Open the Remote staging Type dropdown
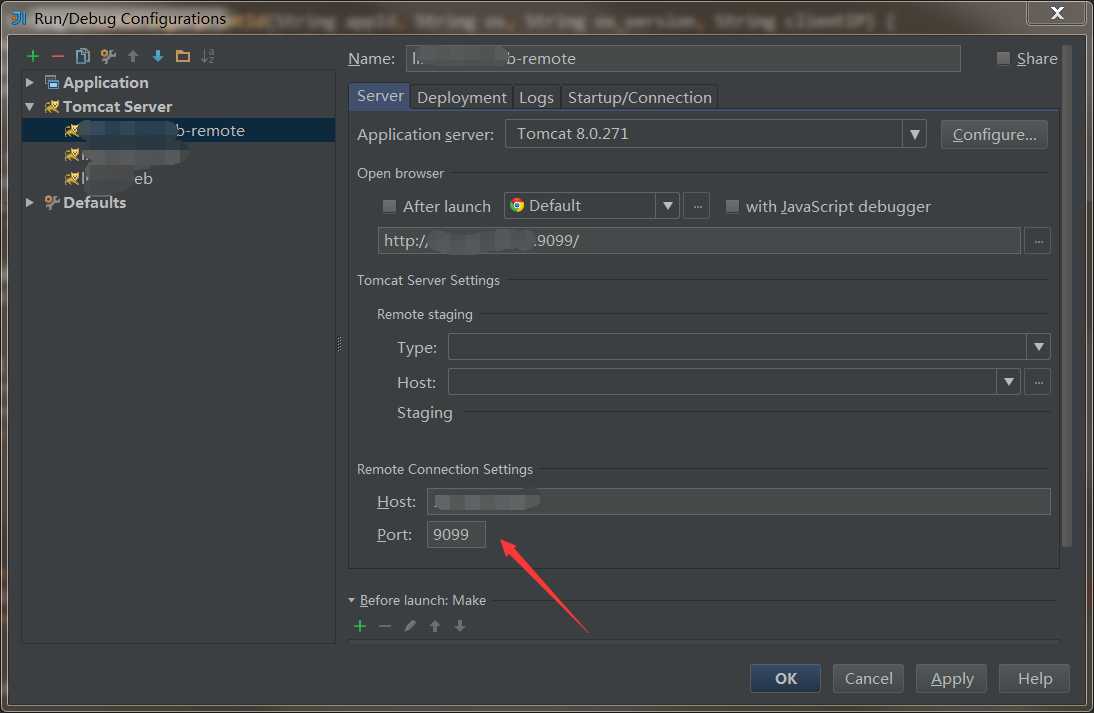The image size is (1094, 713). click(x=1038, y=347)
